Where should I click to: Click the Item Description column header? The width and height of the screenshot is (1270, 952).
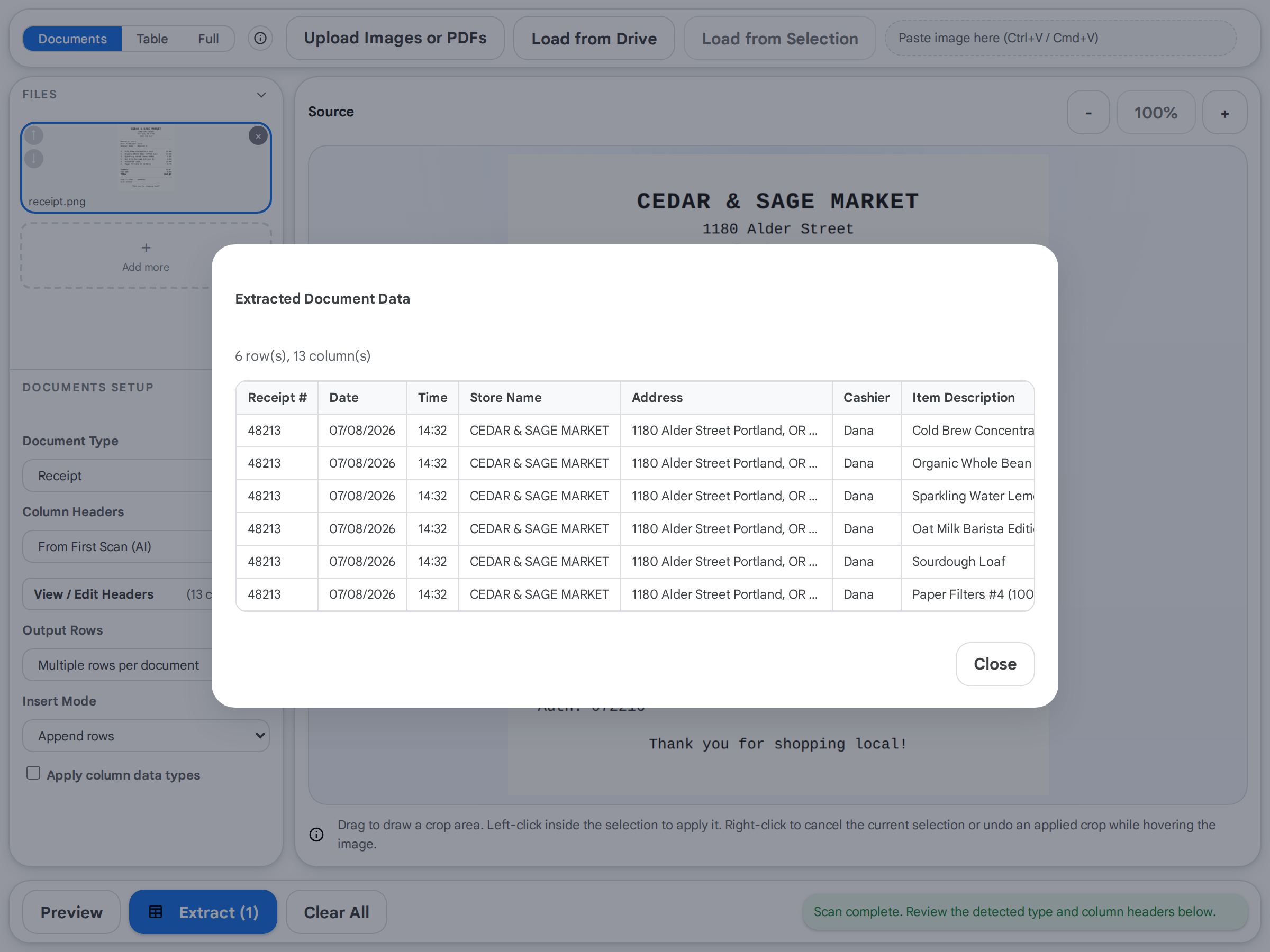click(967, 398)
